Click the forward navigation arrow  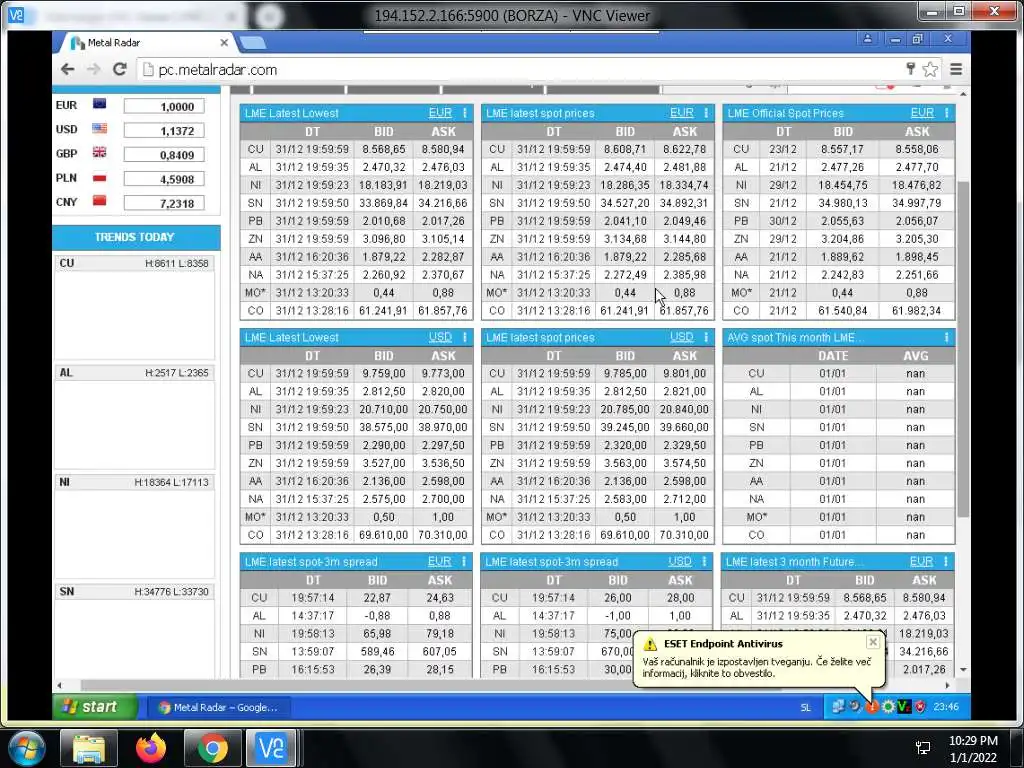tap(93, 69)
